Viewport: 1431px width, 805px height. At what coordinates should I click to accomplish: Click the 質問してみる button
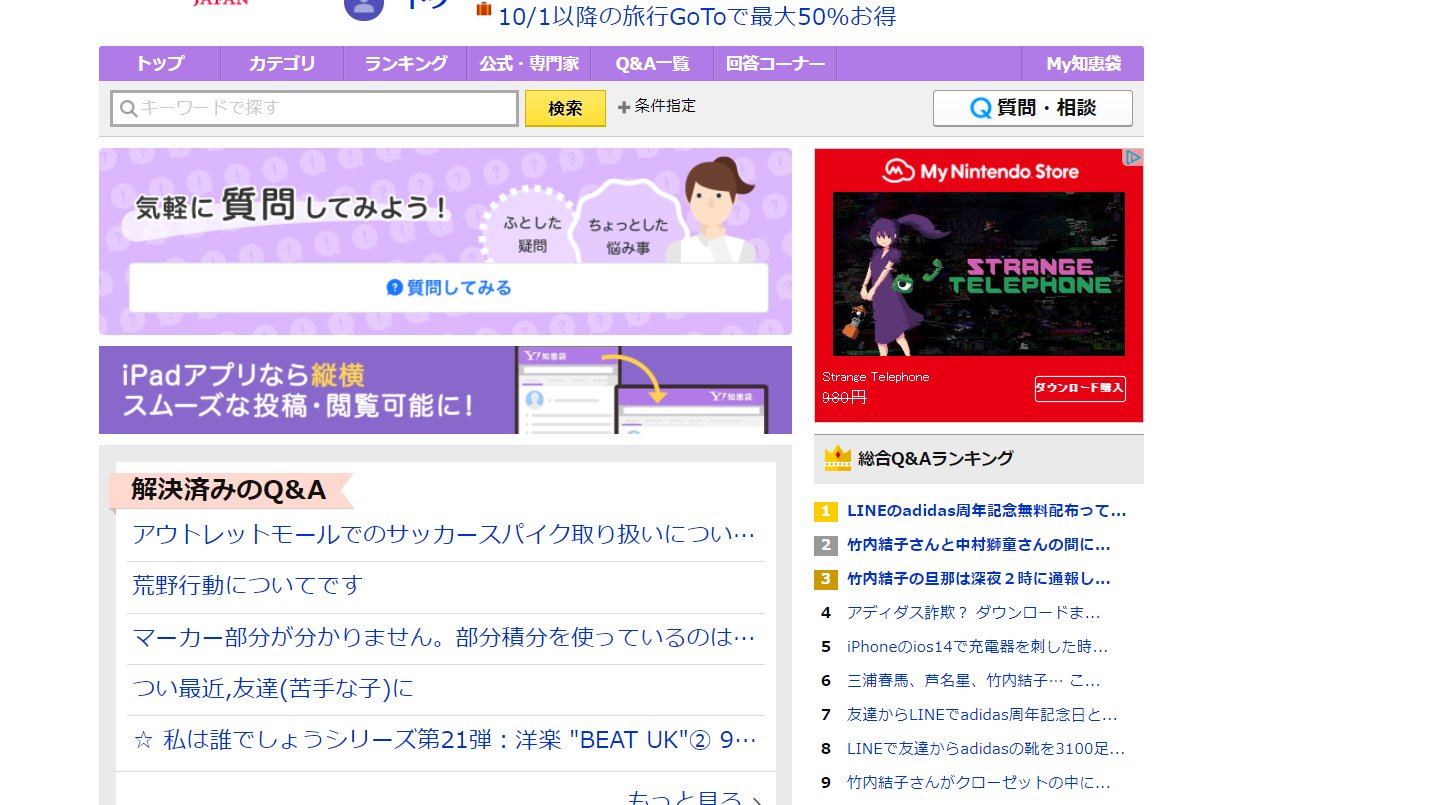[x=448, y=288]
